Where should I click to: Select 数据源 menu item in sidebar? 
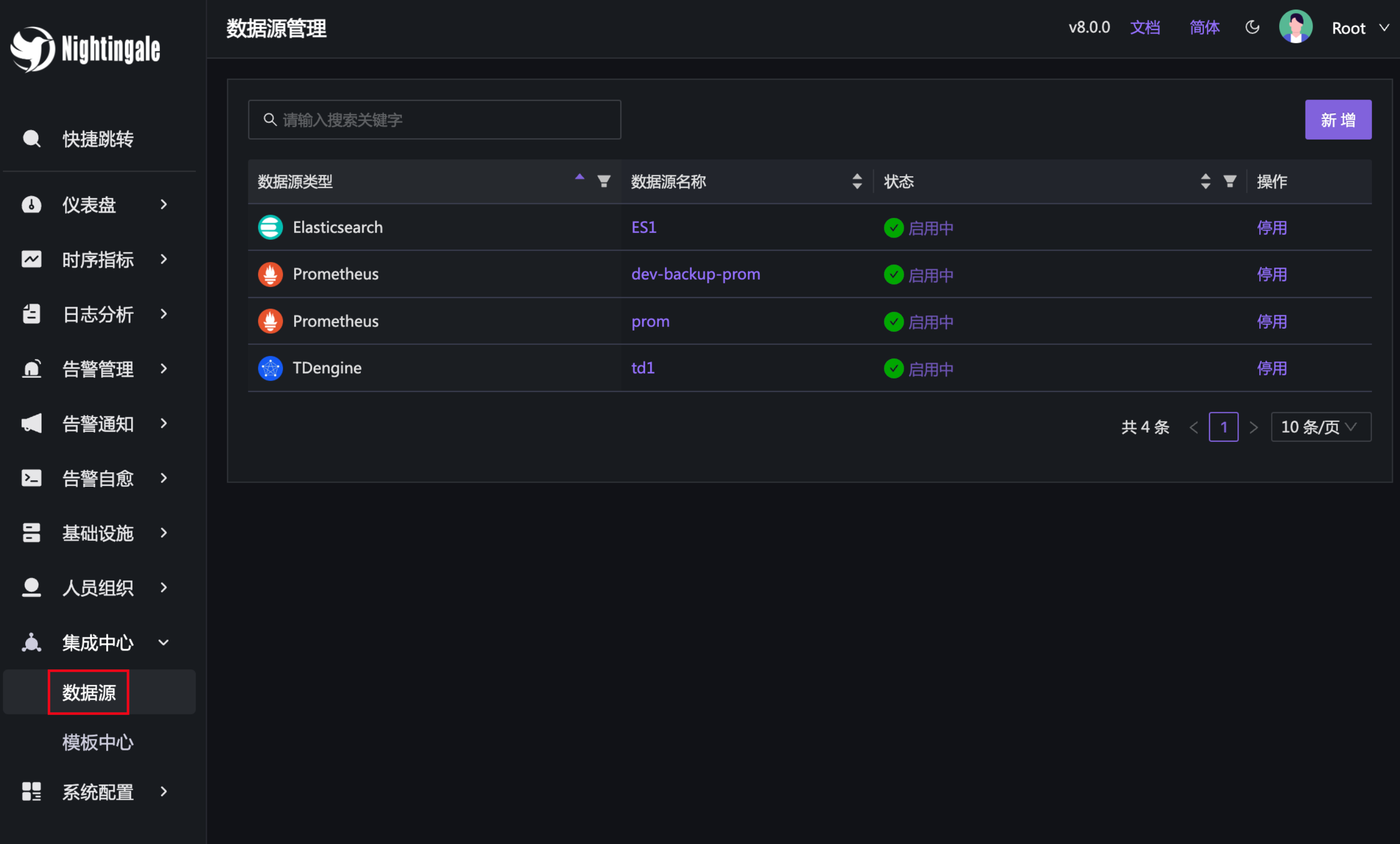pyautogui.click(x=89, y=692)
